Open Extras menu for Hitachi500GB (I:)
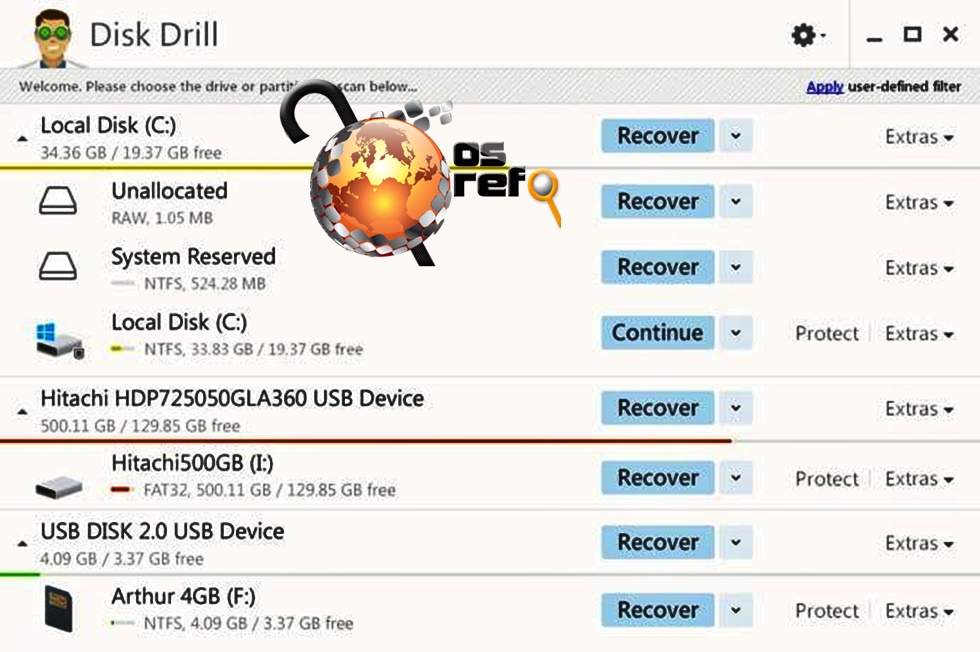 point(919,478)
